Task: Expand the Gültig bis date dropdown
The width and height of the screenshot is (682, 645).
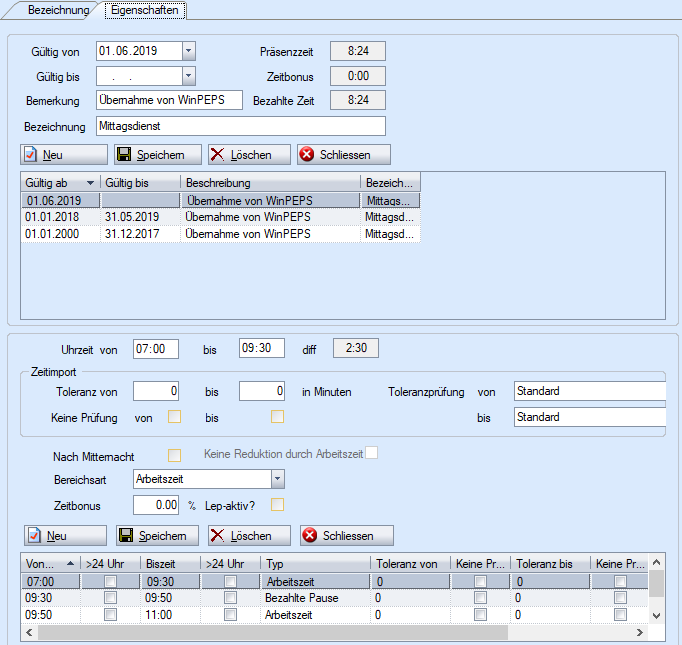Action: pyautogui.click(x=189, y=76)
